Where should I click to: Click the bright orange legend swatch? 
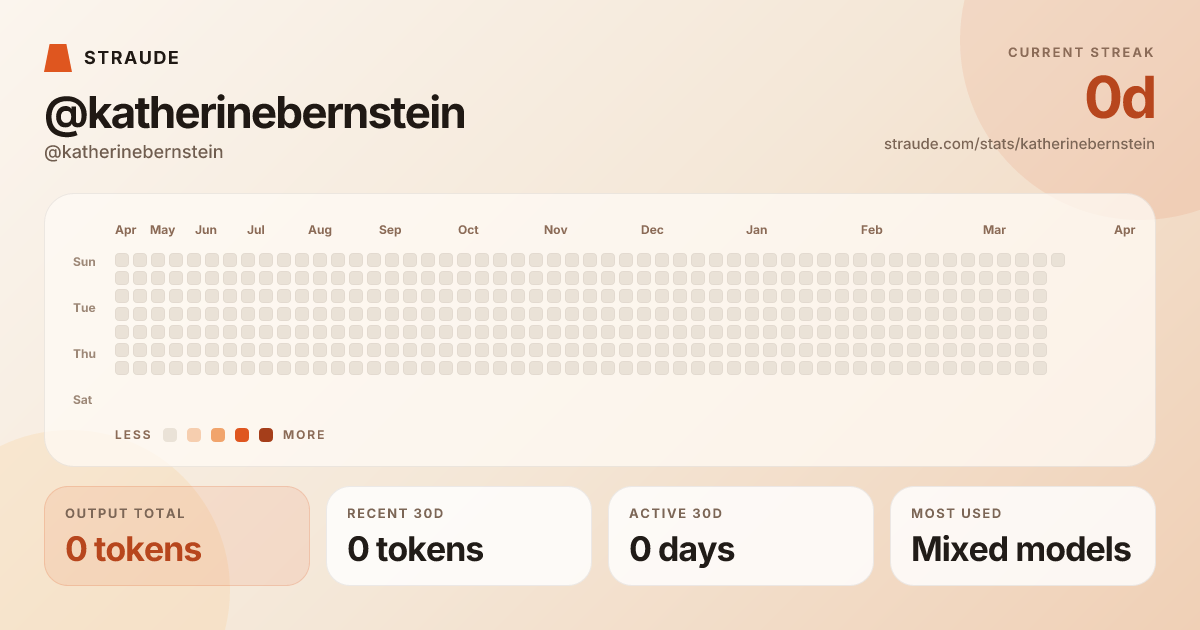(x=242, y=435)
